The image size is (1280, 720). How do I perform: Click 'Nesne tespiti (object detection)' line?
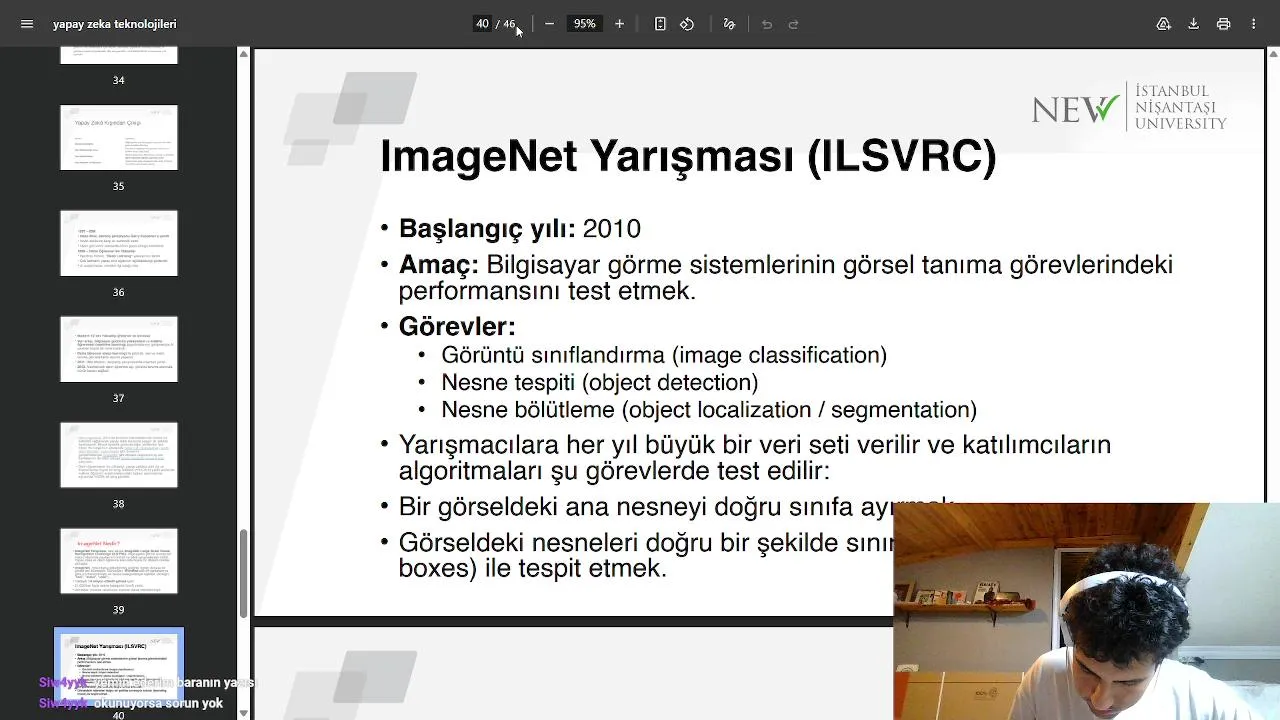point(600,382)
